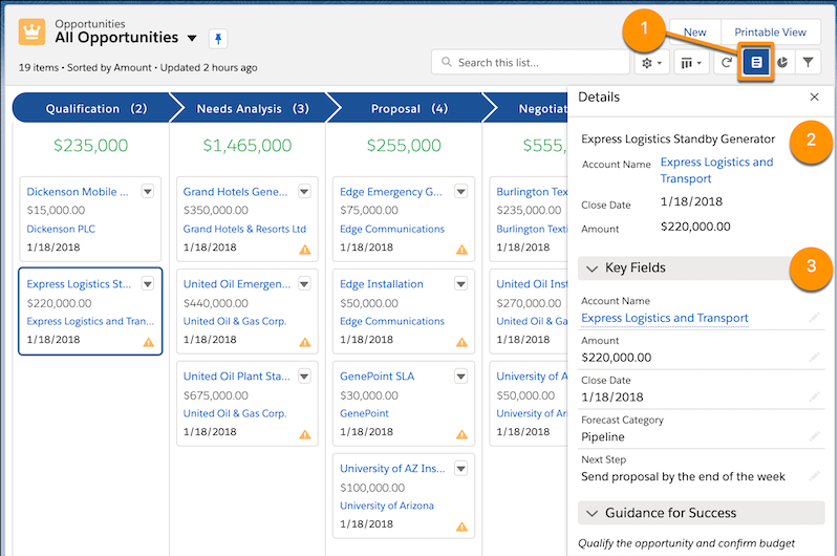Screen dimensions: 837x556
Task: Click warning icon on United Oil Emergency card
Action: pyautogui.click(x=305, y=342)
